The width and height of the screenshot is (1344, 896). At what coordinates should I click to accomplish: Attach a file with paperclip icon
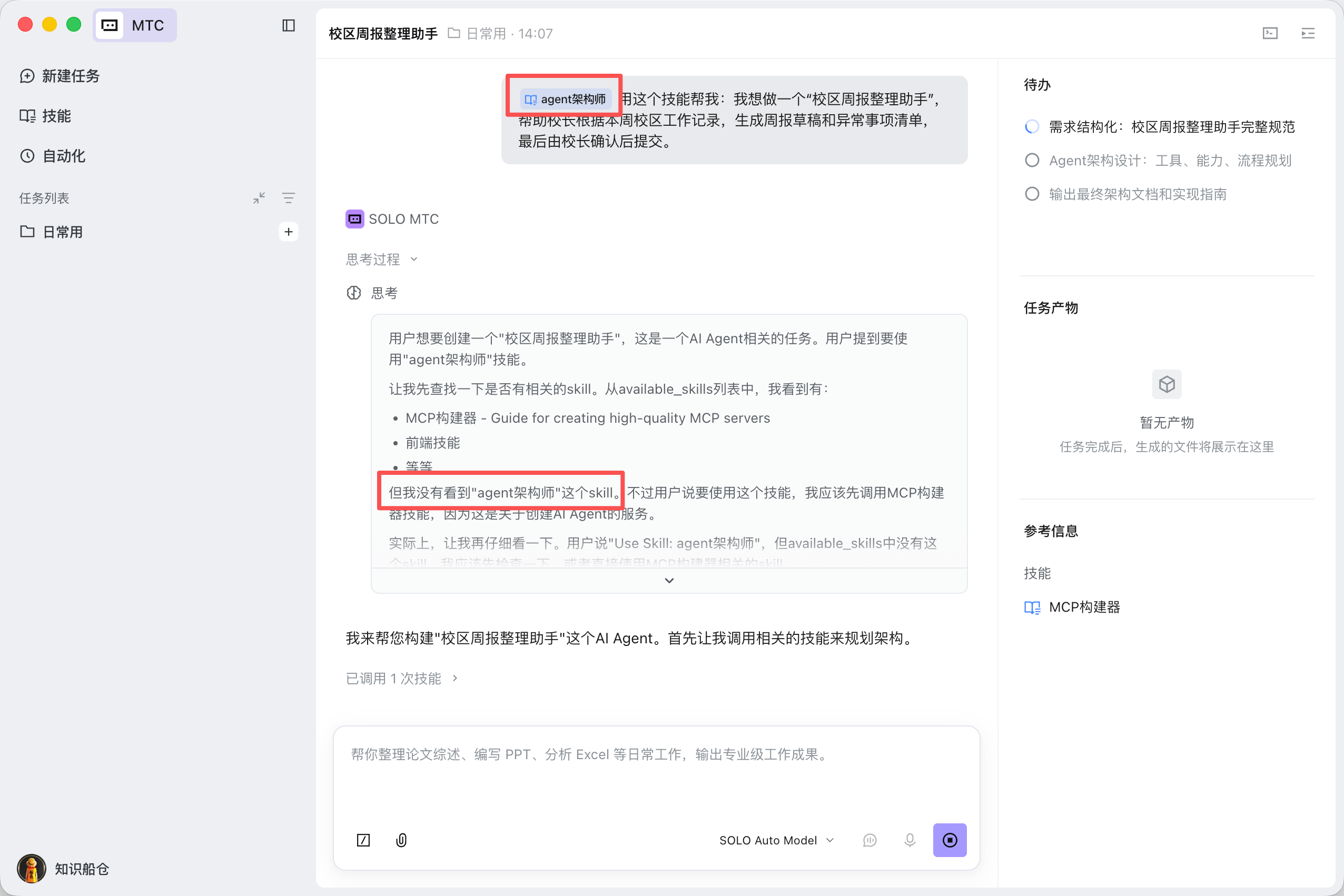[x=401, y=840]
